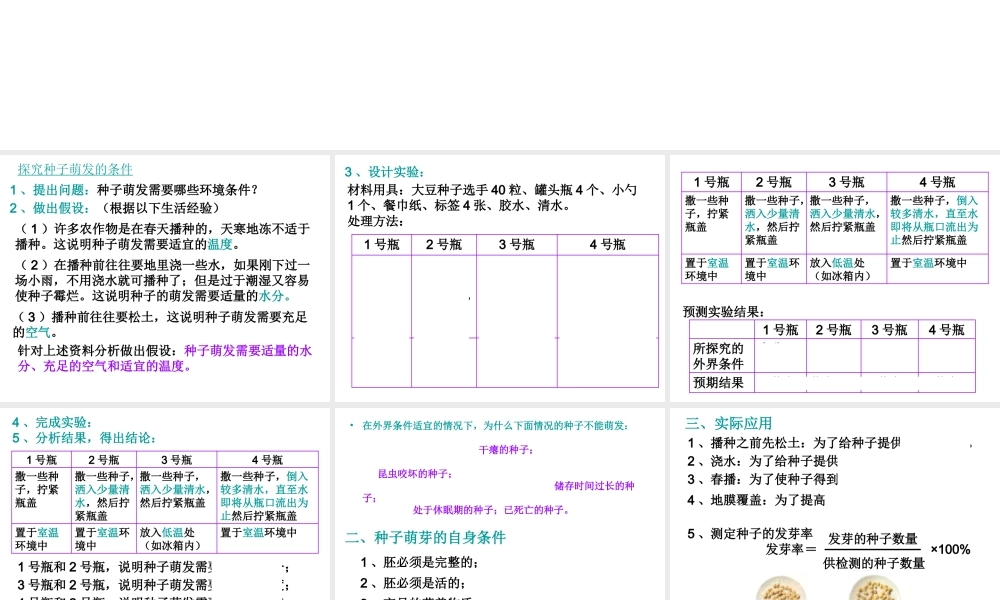Click the heading 3、设计实验:
The height and width of the screenshot is (600, 1000).
point(385,172)
